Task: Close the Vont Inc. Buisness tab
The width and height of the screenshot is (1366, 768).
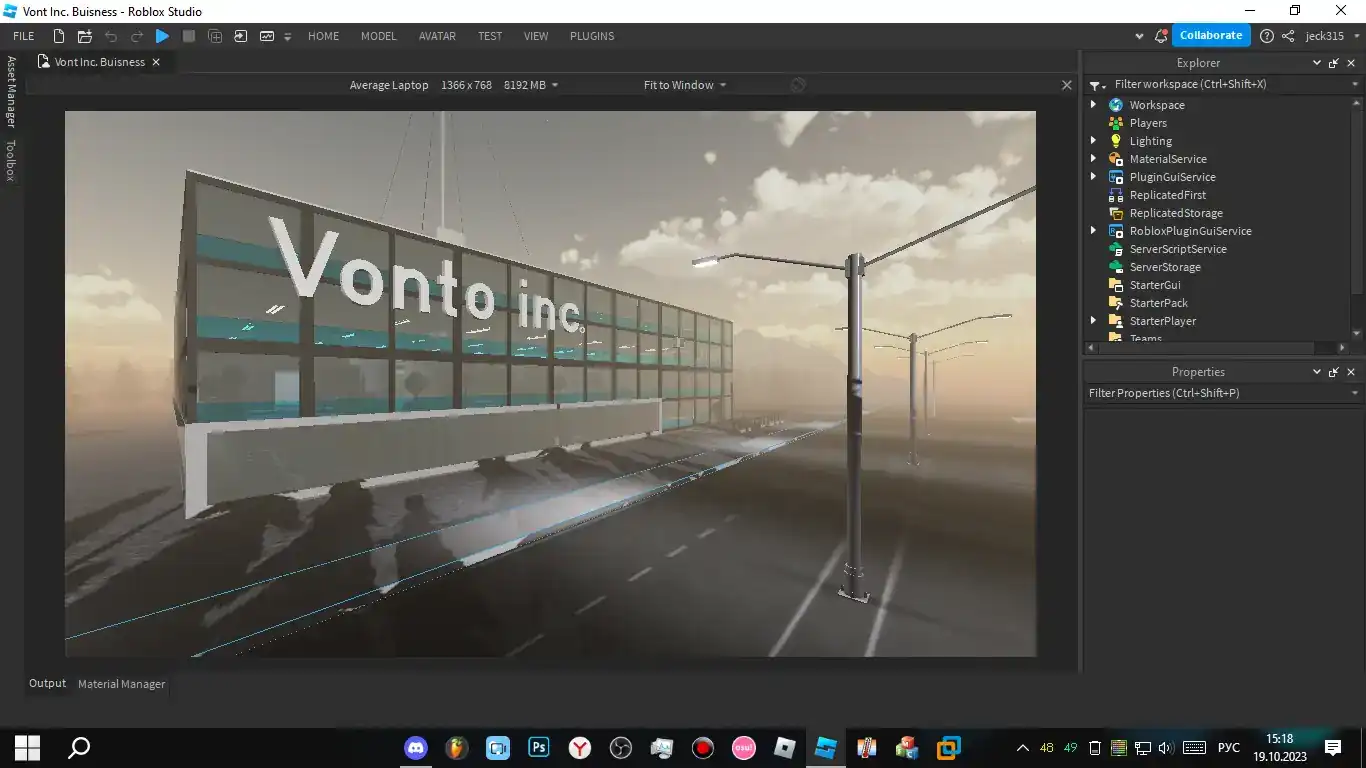Action: [156, 62]
